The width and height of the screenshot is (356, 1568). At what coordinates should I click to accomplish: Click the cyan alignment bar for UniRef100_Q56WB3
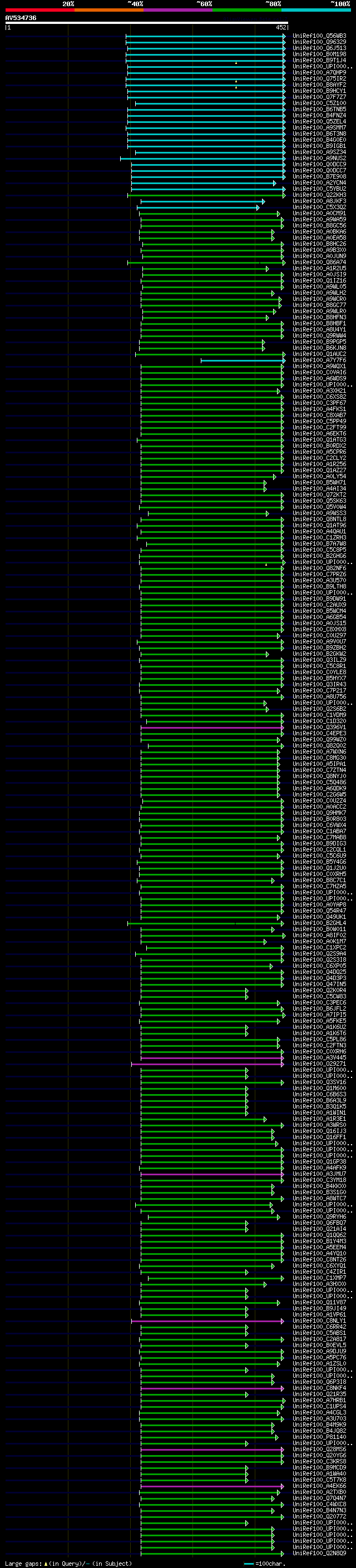pos(205,37)
